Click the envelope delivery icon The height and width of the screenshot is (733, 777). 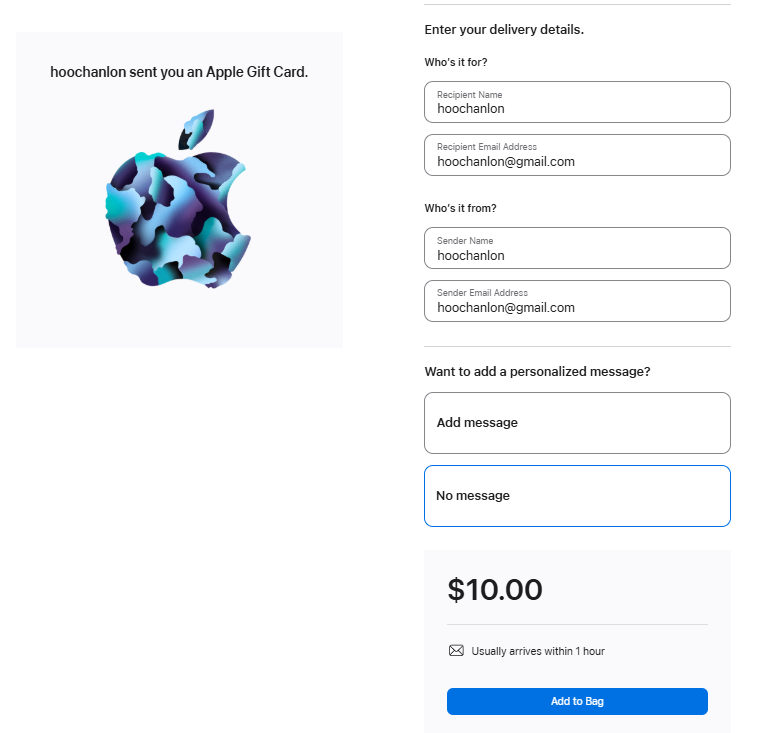(456, 651)
